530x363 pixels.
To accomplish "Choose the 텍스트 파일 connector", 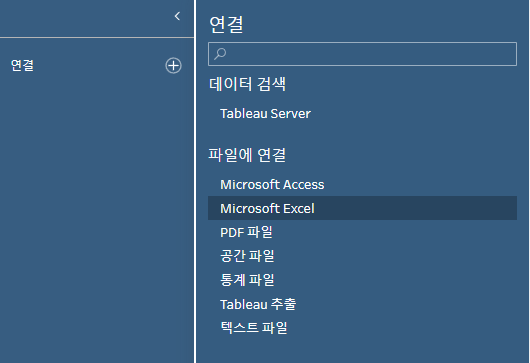I will tap(254, 328).
